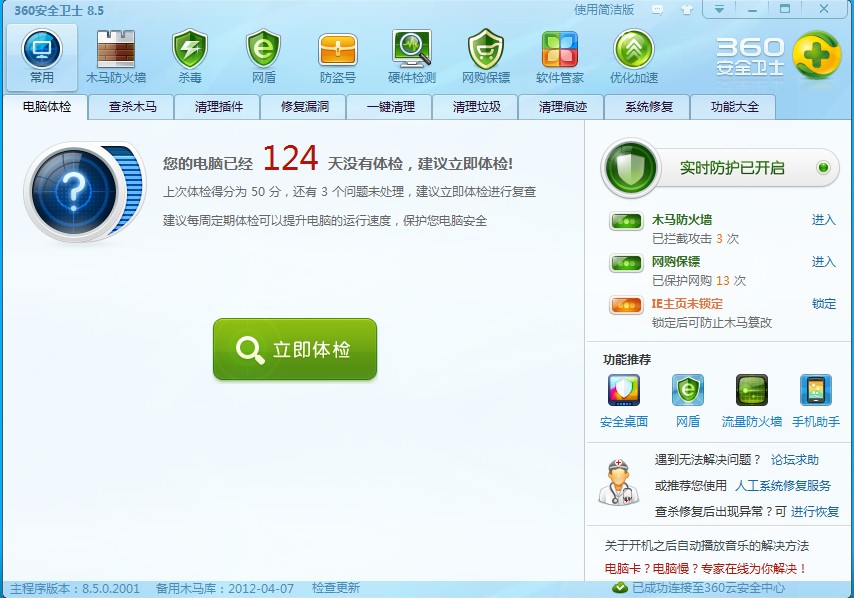Image resolution: width=854 pixels, height=598 pixels.
Task: Open the 网盾 shield icon in top toolbar
Action: 264,49
